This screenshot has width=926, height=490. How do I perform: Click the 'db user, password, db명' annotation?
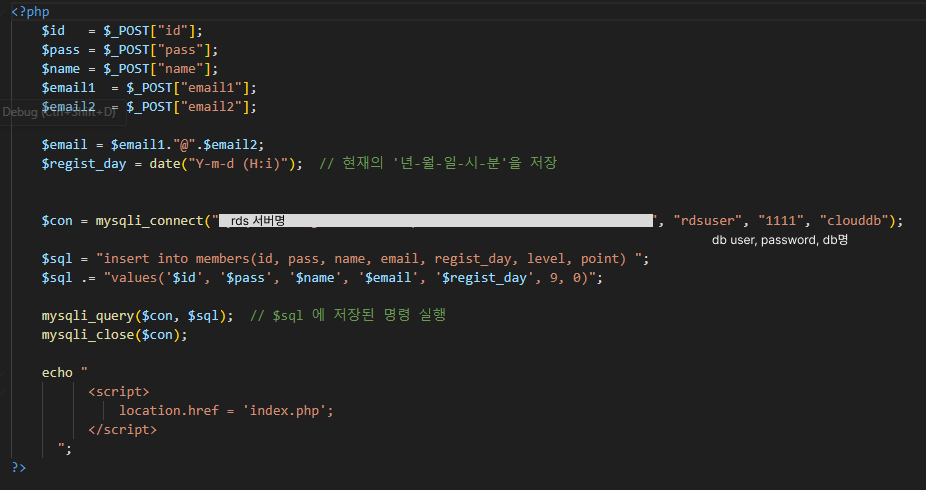[x=780, y=240]
